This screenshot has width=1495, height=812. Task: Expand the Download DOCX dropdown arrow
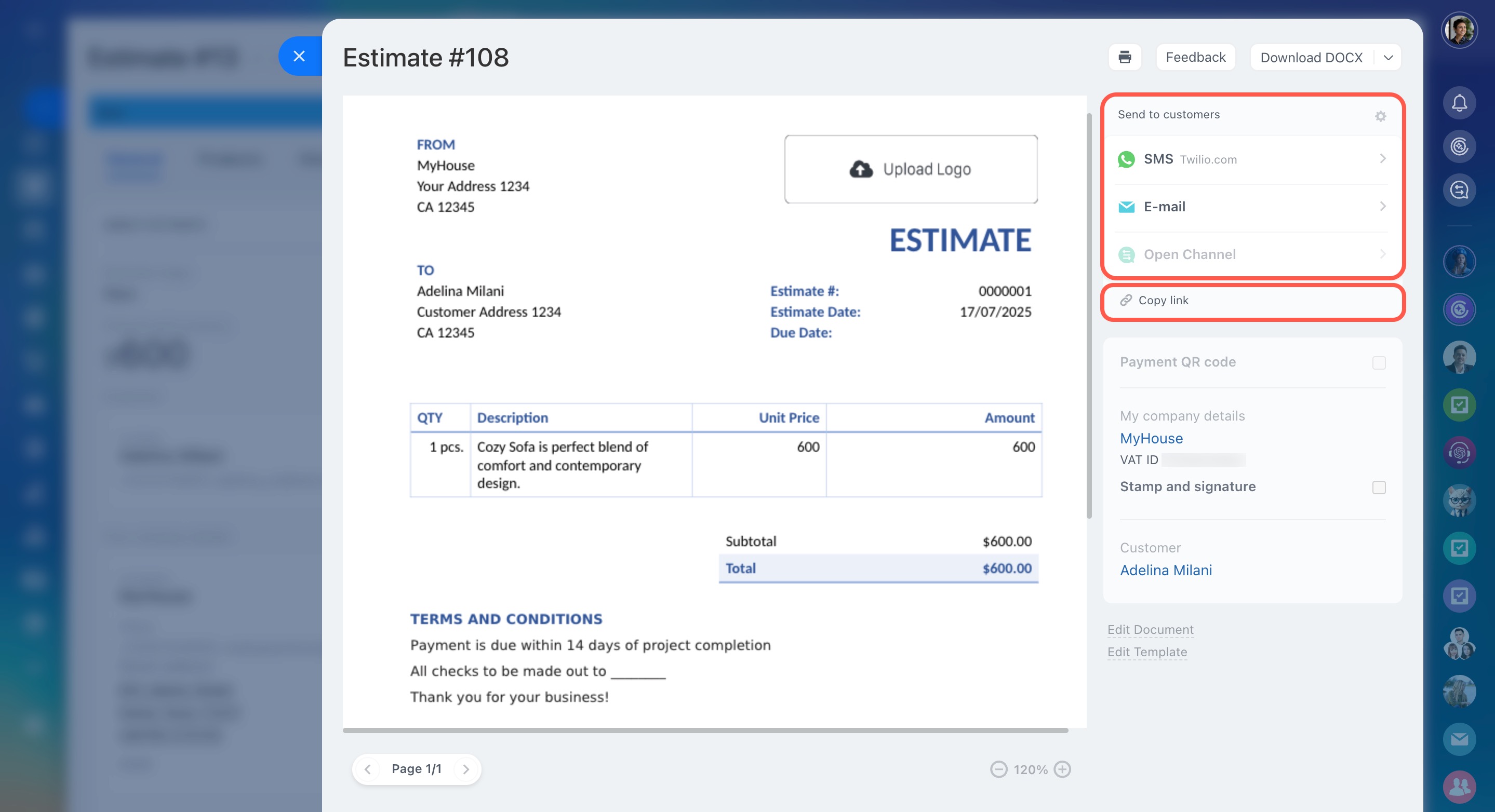tap(1388, 58)
